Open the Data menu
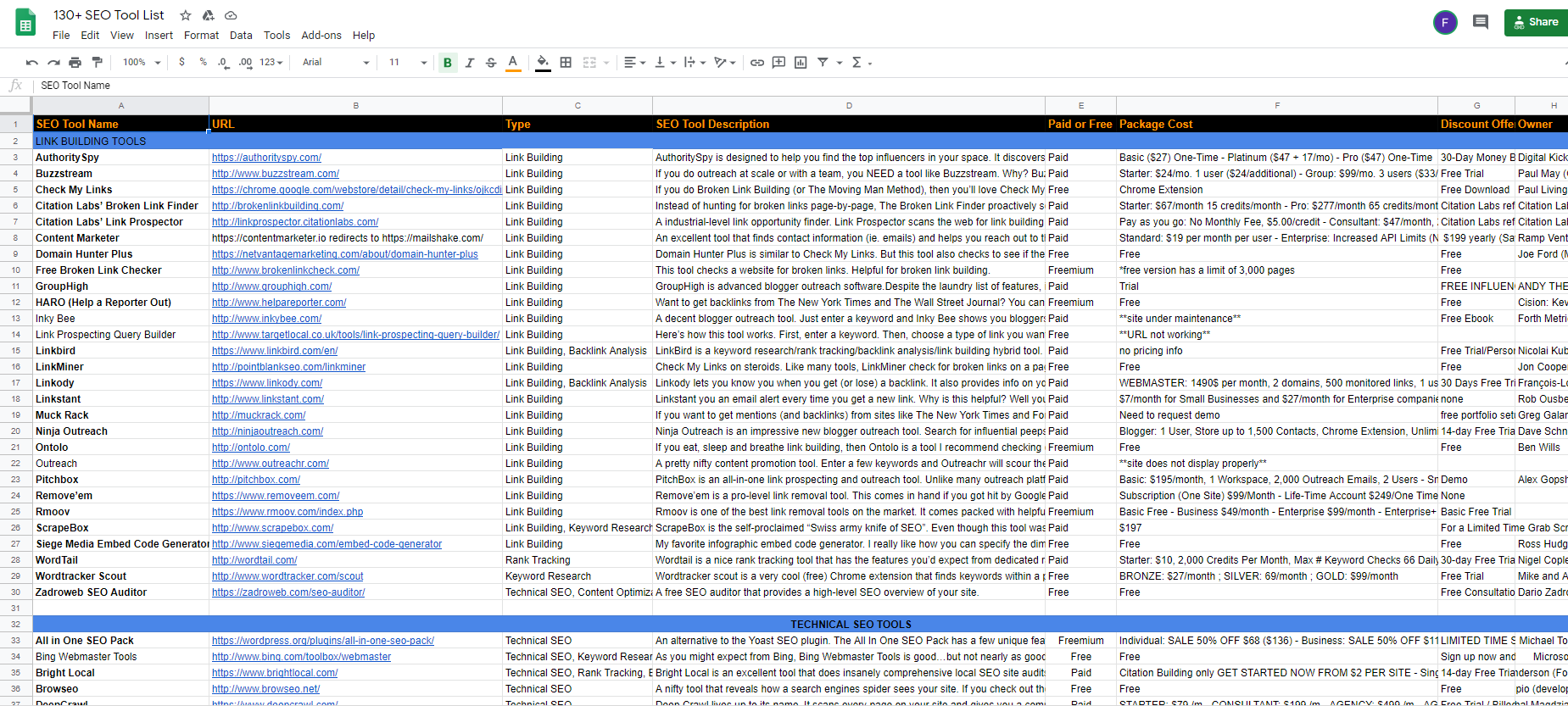 pos(241,36)
